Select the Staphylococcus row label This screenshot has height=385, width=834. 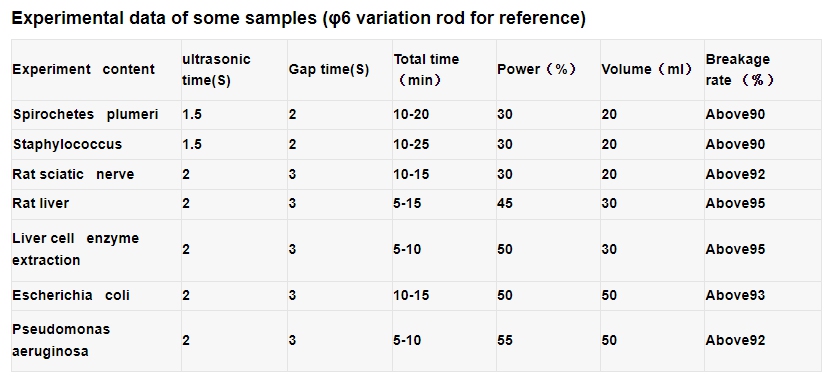pos(68,144)
